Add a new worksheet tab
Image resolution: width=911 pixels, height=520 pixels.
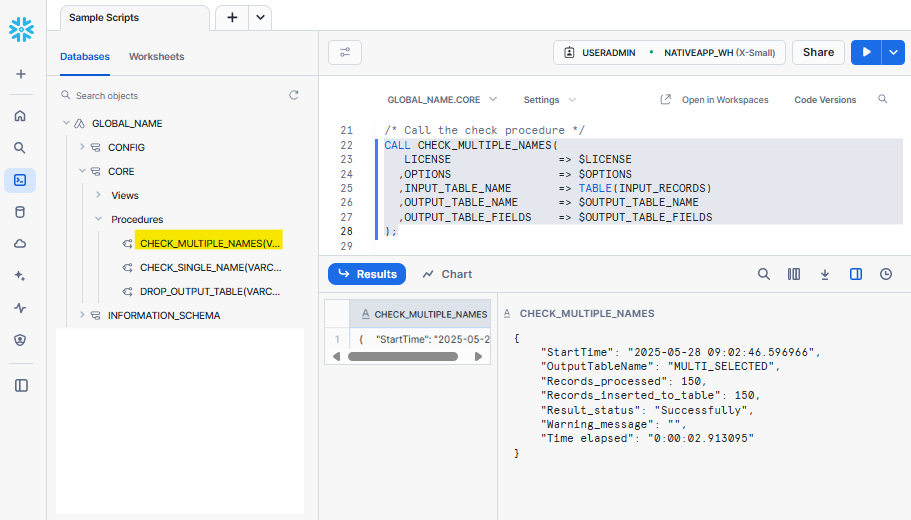[x=232, y=17]
